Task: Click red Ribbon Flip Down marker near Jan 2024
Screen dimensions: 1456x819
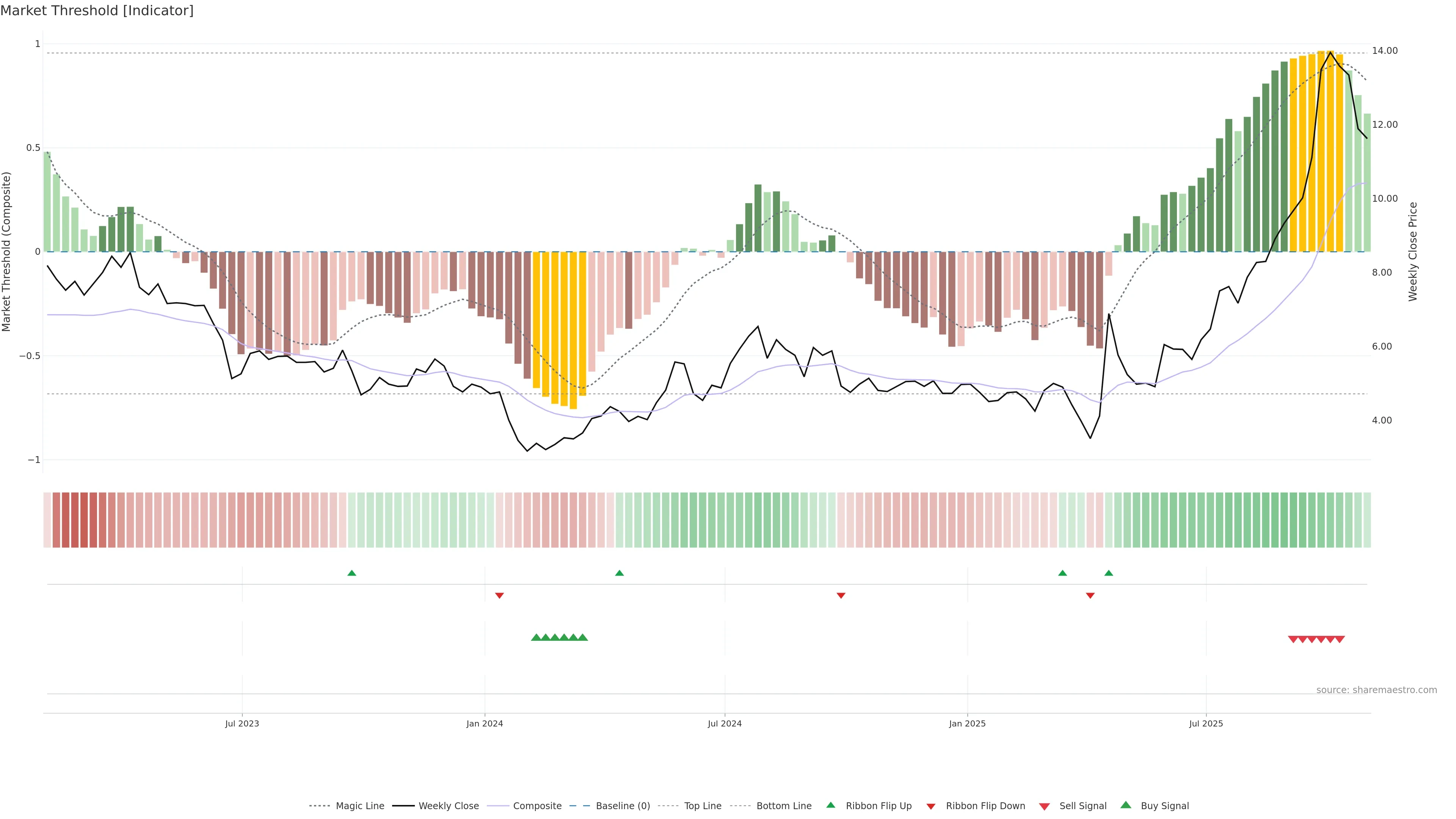Action: (499, 595)
